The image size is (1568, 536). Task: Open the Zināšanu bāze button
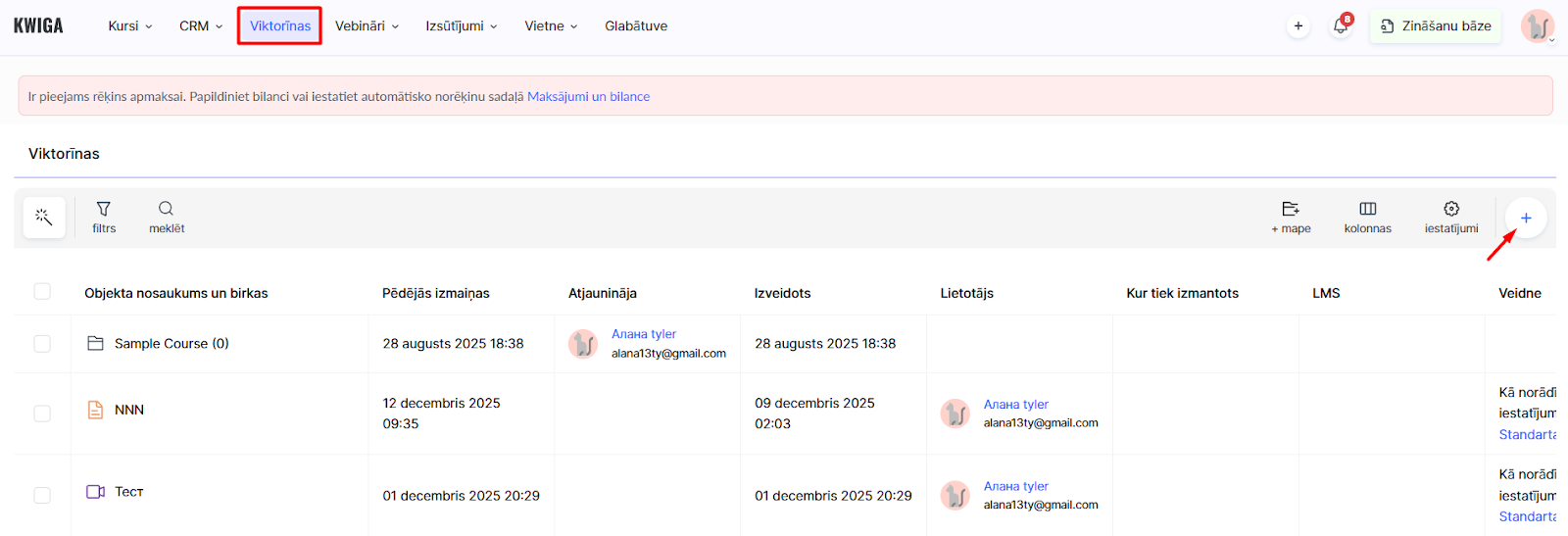[1436, 26]
